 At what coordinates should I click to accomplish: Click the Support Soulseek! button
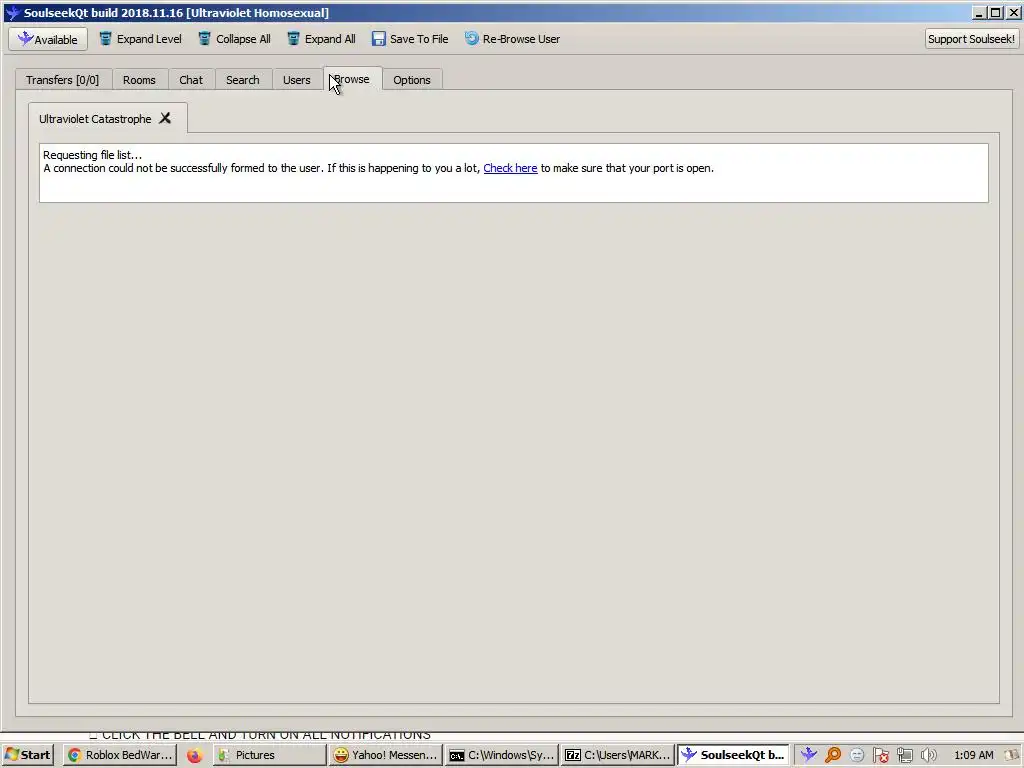pos(971,39)
